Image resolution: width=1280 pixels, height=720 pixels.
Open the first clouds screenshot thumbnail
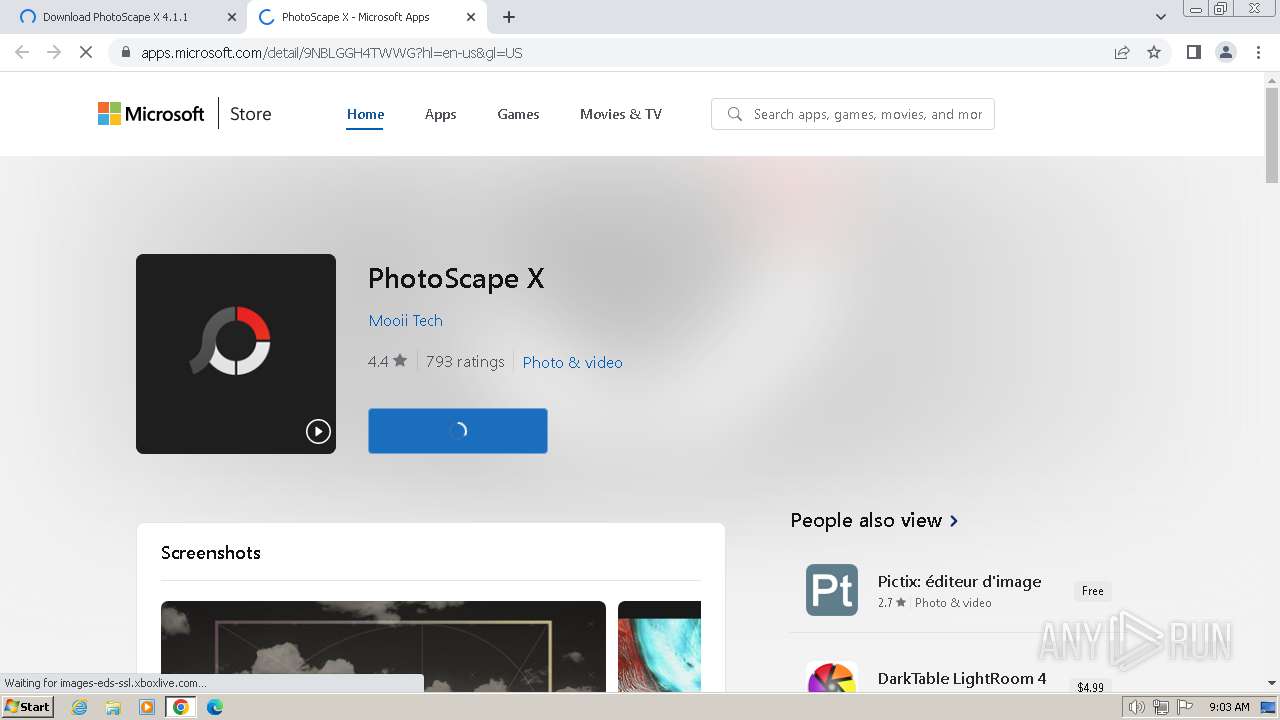(383, 646)
